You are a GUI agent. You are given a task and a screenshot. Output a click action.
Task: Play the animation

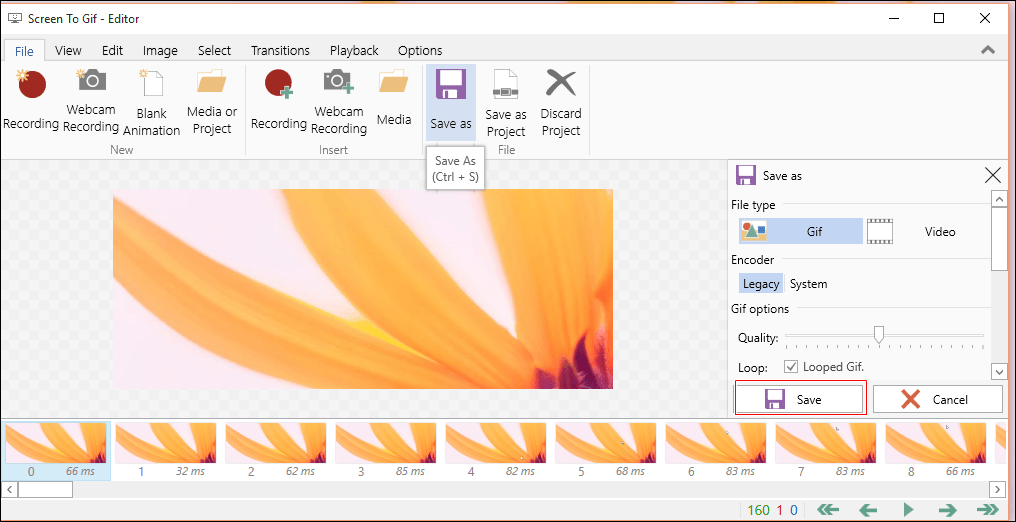click(x=908, y=510)
